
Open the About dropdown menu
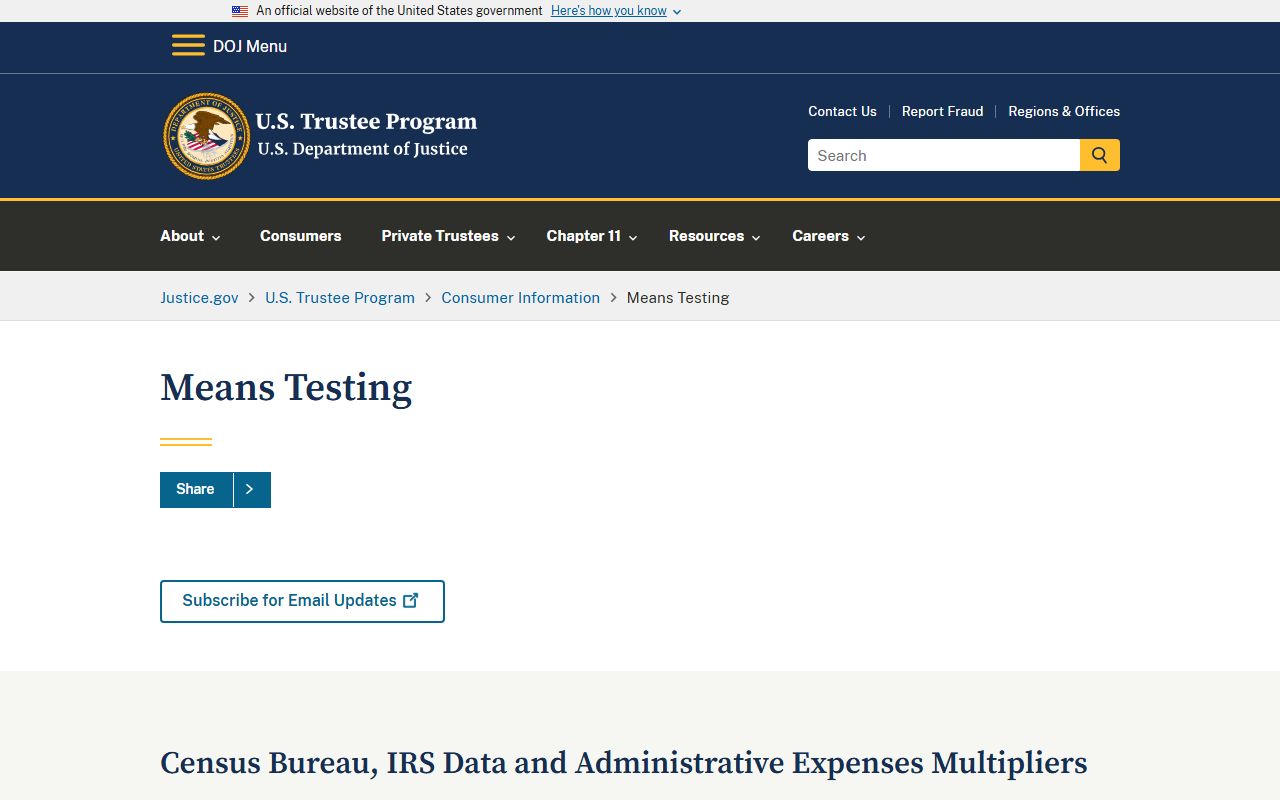pyautogui.click(x=190, y=236)
